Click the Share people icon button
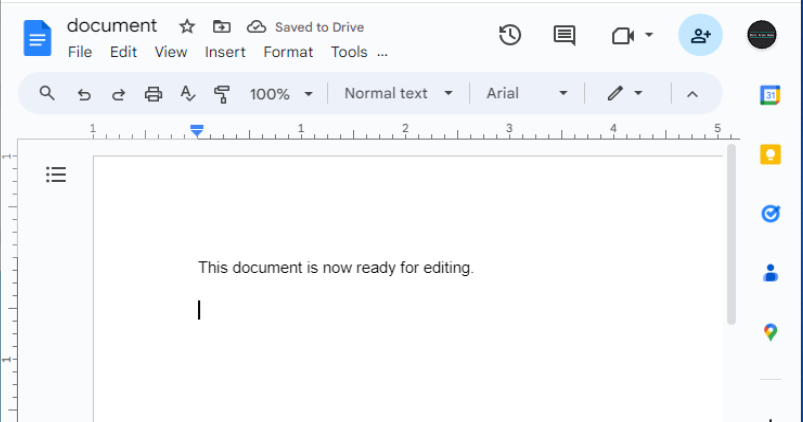 700,35
